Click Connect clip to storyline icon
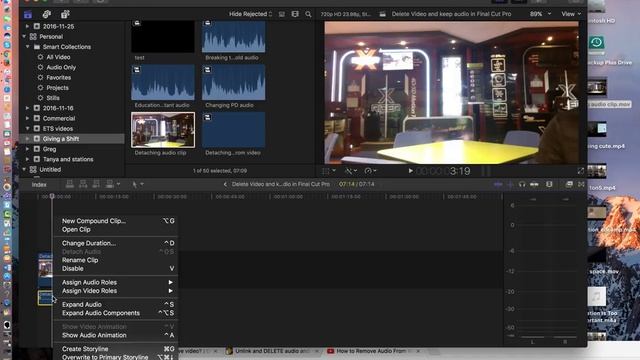Image resolution: width=640 pixels, height=360 pixels. pyautogui.click(x=70, y=184)
